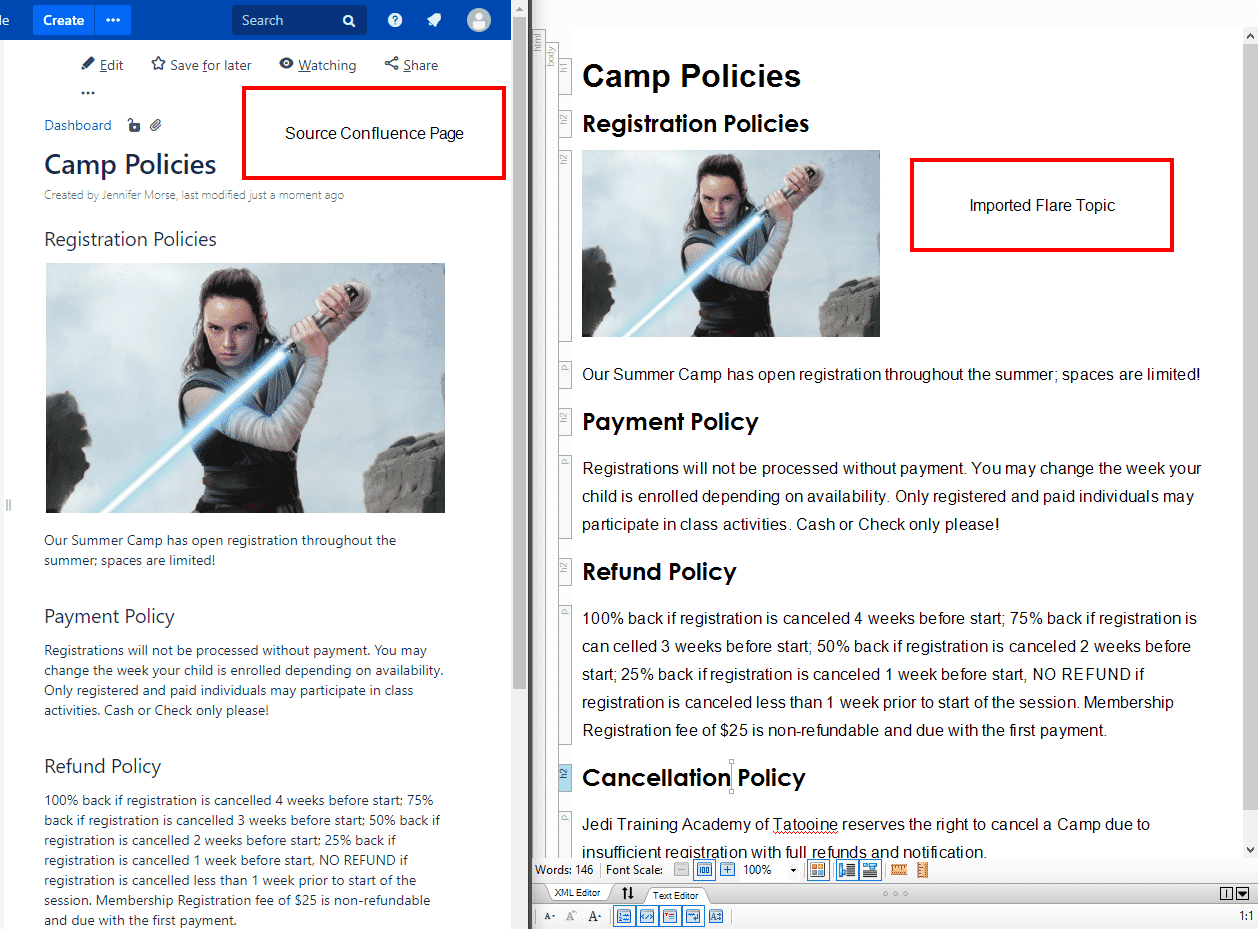Click the magnifying glass search icon
Image resolution: width=1258 pixels, height=929 pixels.
(349, 20)
